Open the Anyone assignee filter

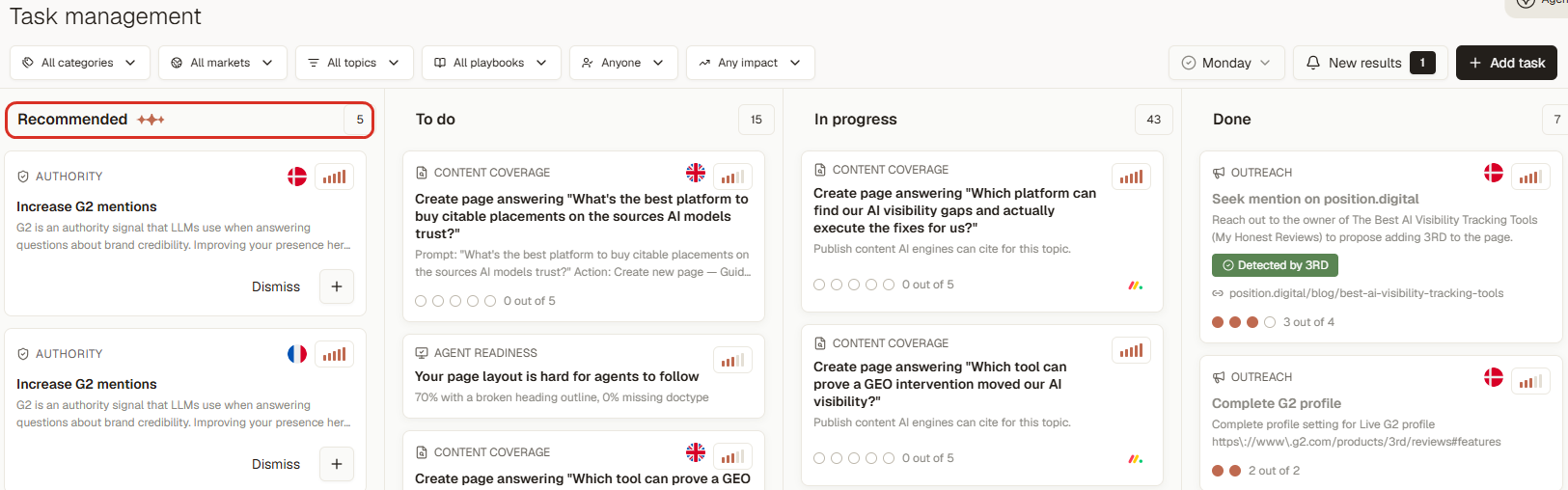tap(623, 63)
